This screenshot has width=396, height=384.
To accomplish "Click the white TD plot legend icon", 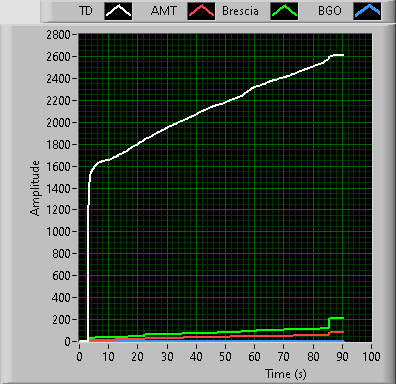I will pos(118,11).
